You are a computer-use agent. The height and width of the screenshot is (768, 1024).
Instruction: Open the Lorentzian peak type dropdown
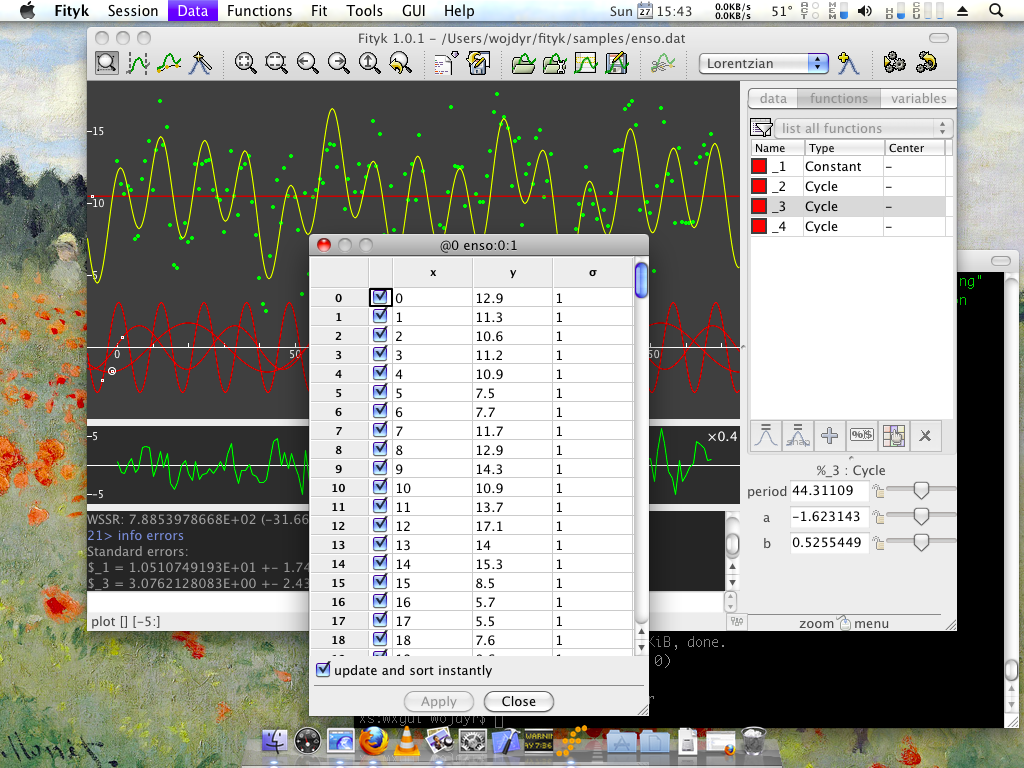tap(763, 63)
